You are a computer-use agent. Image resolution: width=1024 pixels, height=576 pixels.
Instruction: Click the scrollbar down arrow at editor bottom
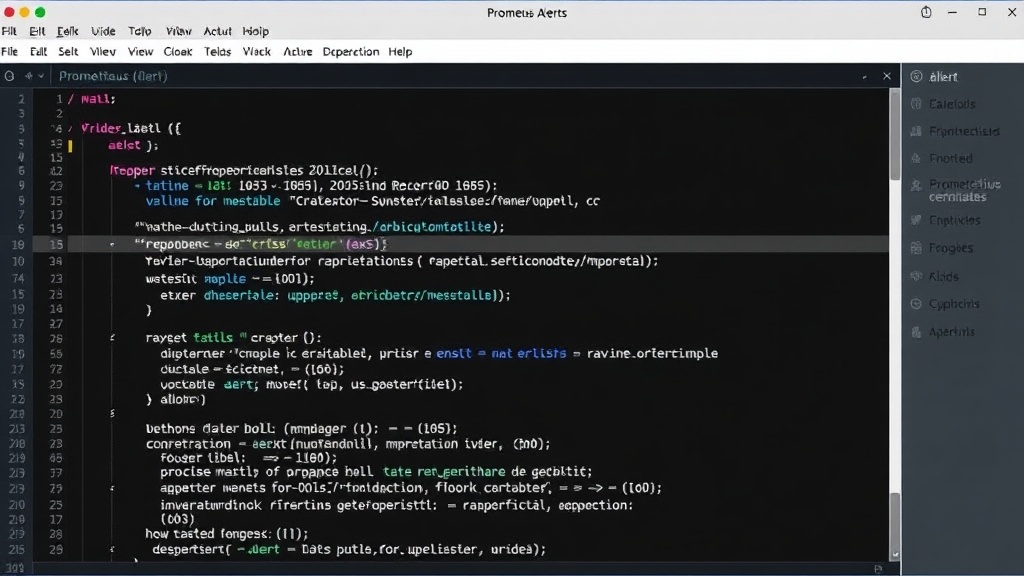pyautogui.click(x=895, y=554)
